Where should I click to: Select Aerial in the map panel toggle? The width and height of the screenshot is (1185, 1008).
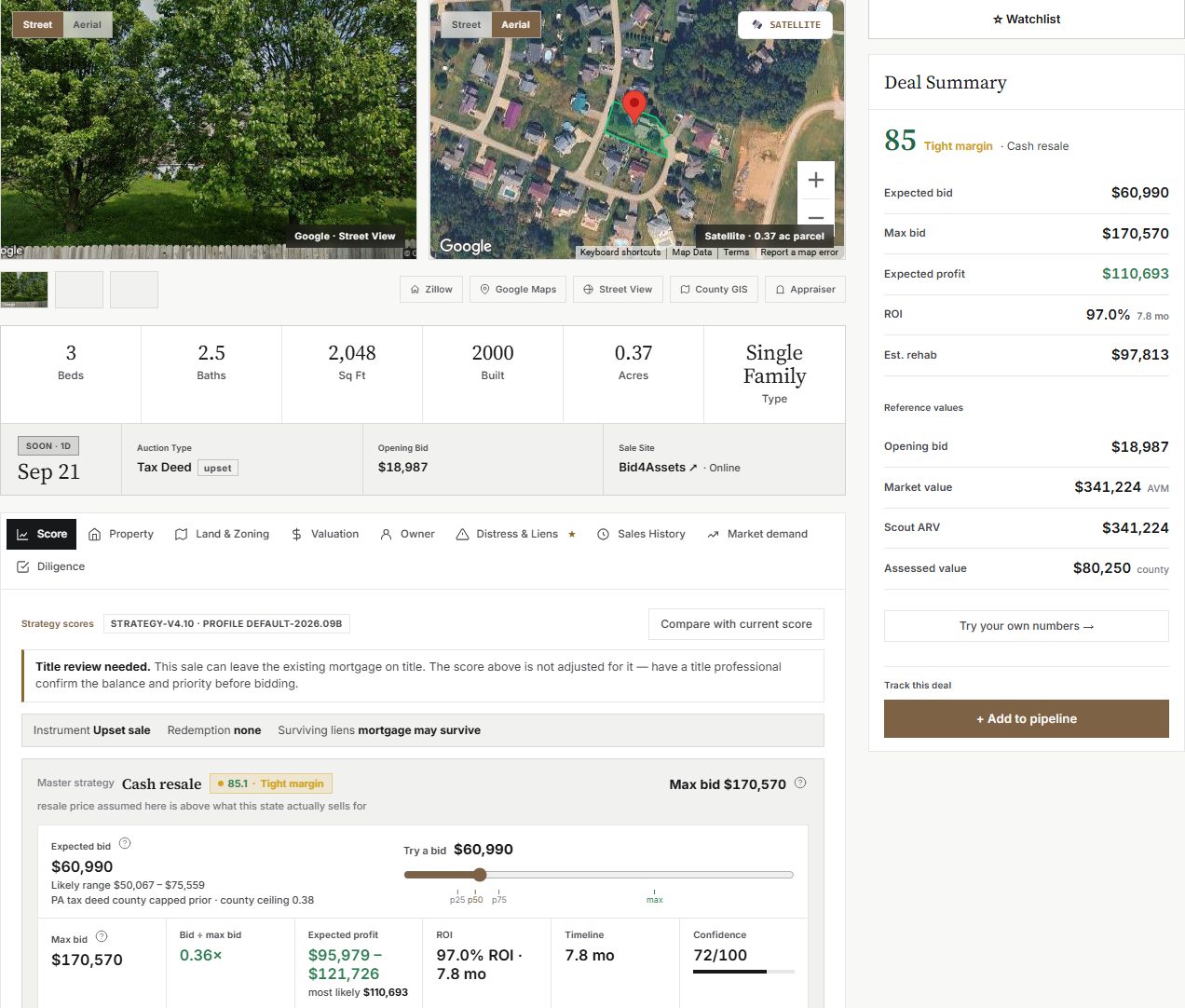click(x=516, y=24)
